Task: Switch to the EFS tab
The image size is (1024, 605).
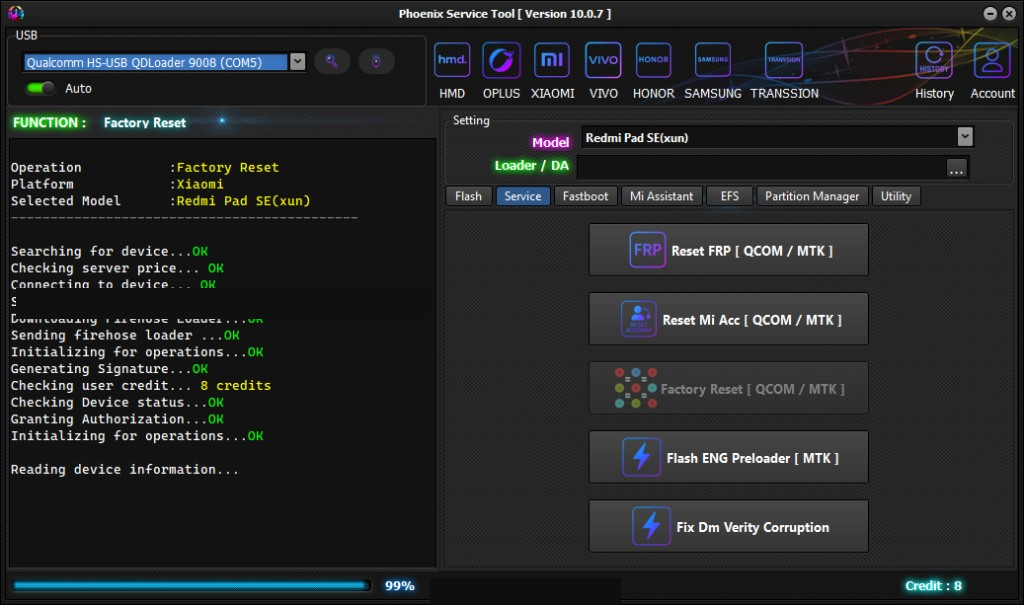Action: point(729,196)
